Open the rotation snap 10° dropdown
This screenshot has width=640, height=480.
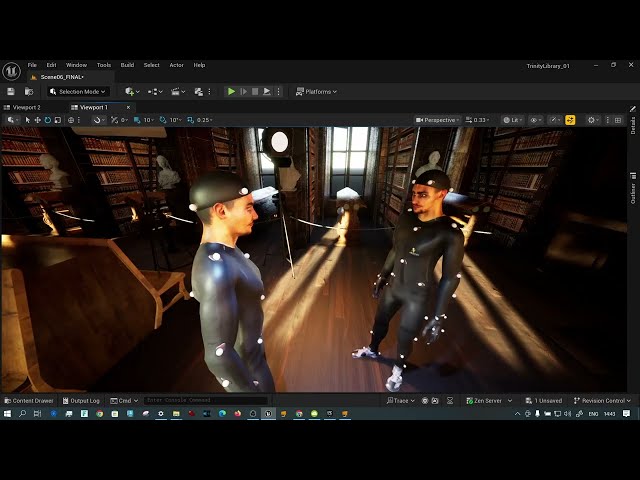(x=176, y=120)
